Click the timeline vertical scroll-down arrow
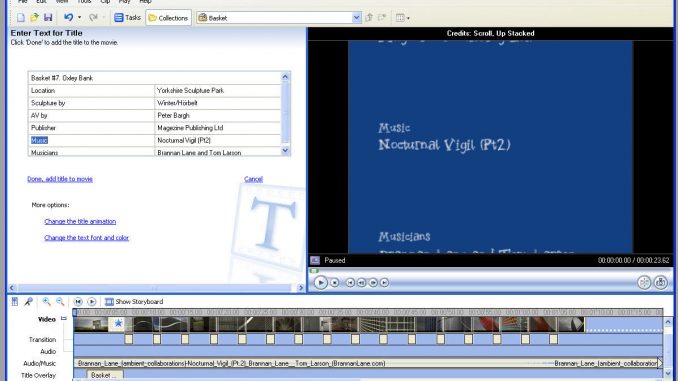The width and height of the screenshot is (678, 381). (668, 373)
